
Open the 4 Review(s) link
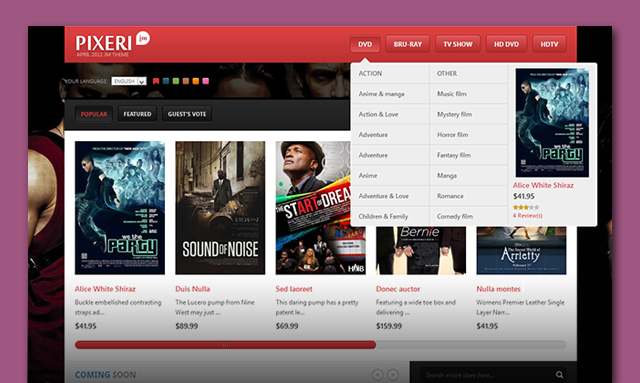[528, 216]
